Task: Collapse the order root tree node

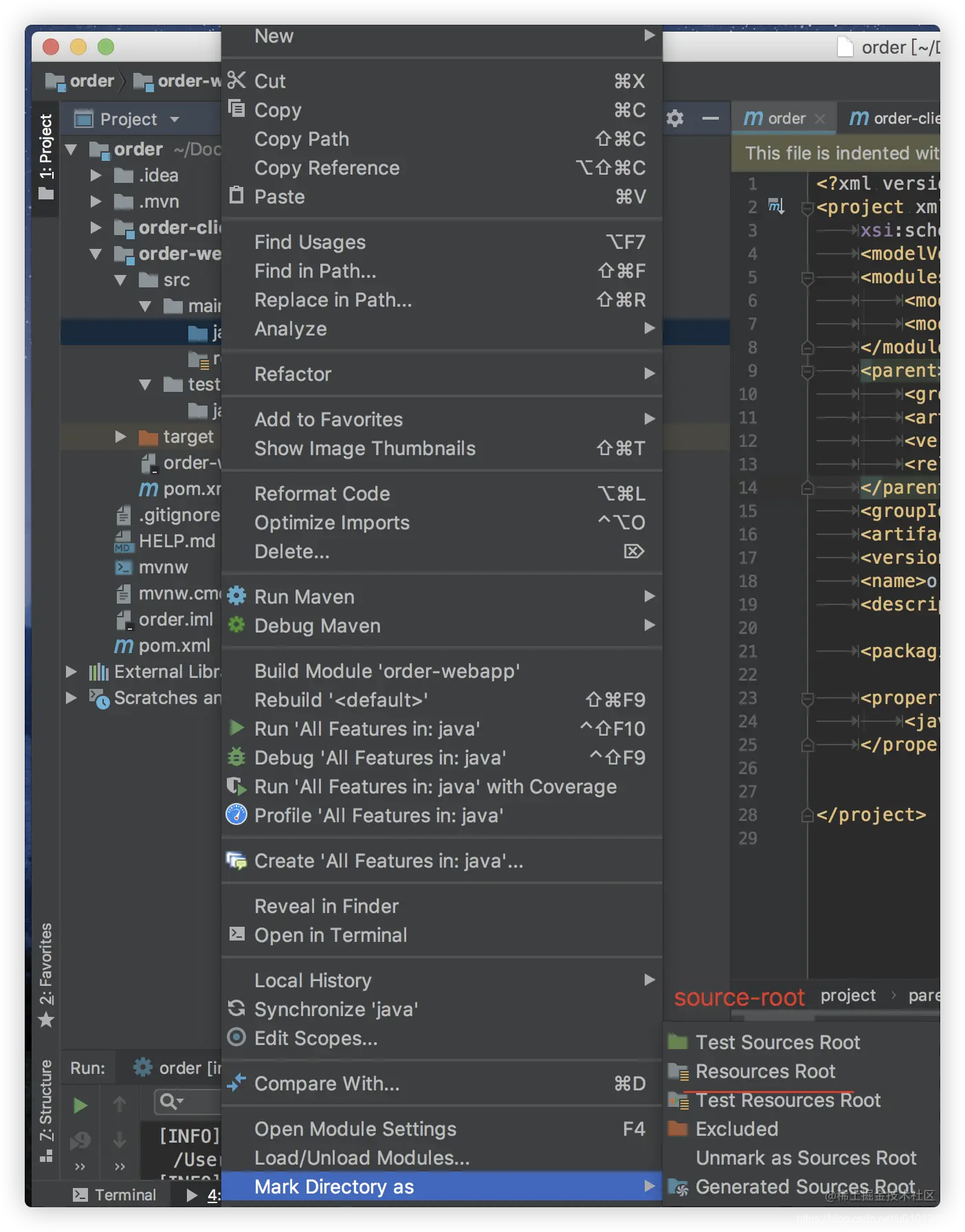Action: (x=71, y=149)
